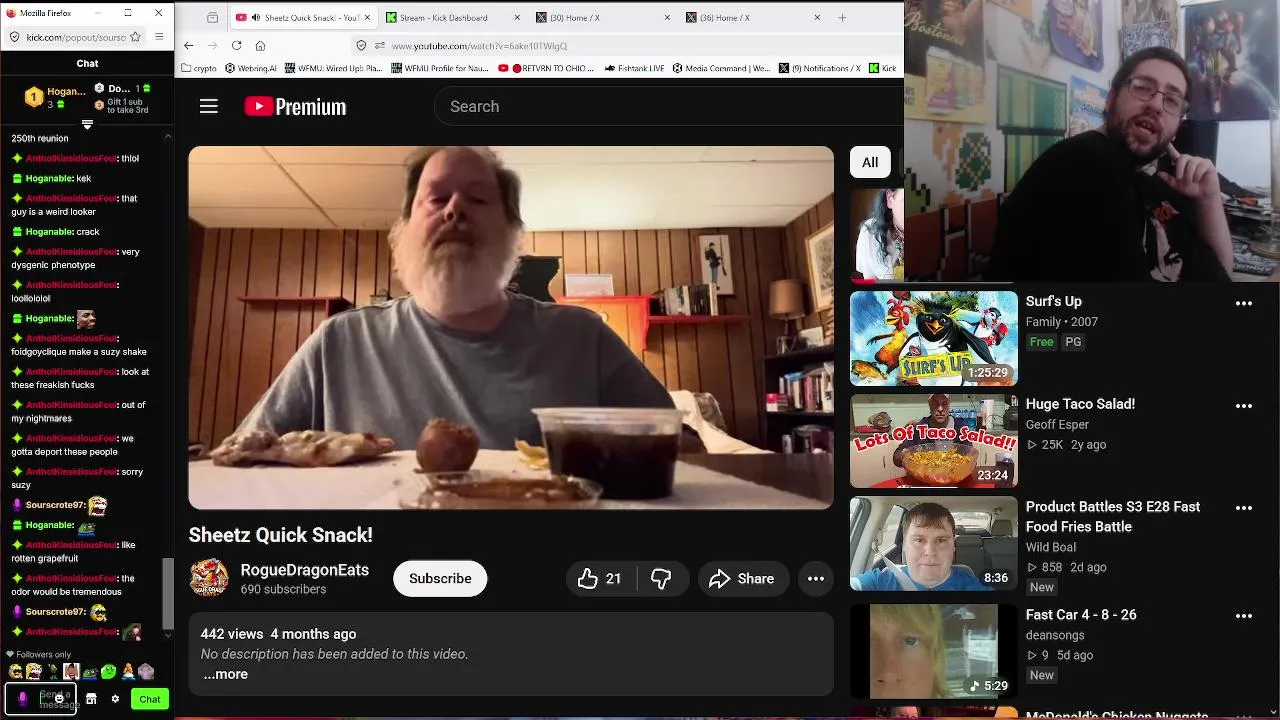
Task: Mute audio on Sheetz Quick Snack tab
Action: (256, 18)
